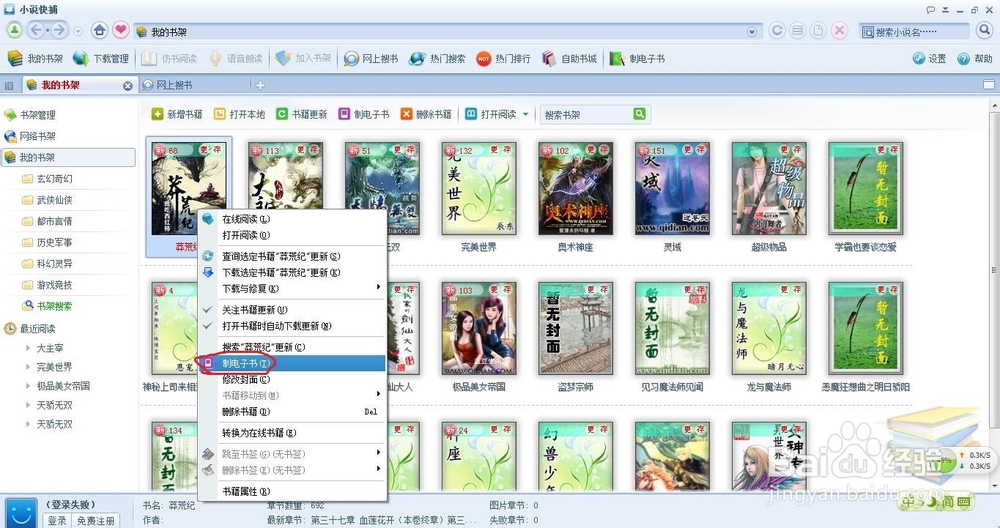The width and height of the screenshot is (1000, 528).
Task: Choose 下载选定书籍更新 in context menu
Action: 293,272
